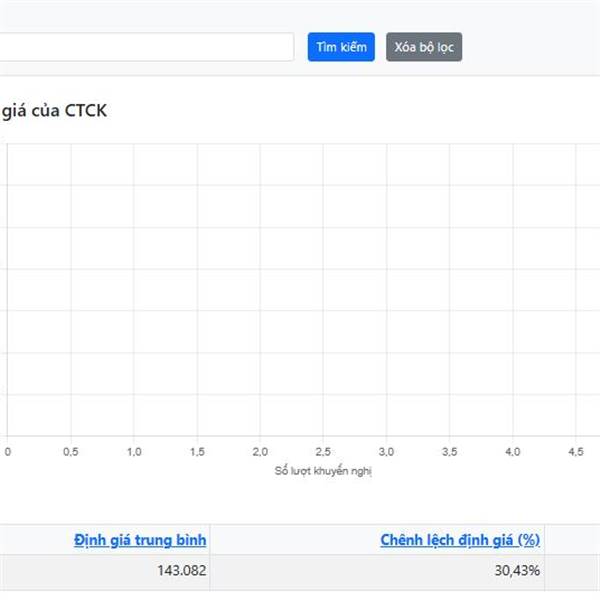The image size is (600, 600).
Task: Click inside the empty chart grid area
Action: click(303, 290)
